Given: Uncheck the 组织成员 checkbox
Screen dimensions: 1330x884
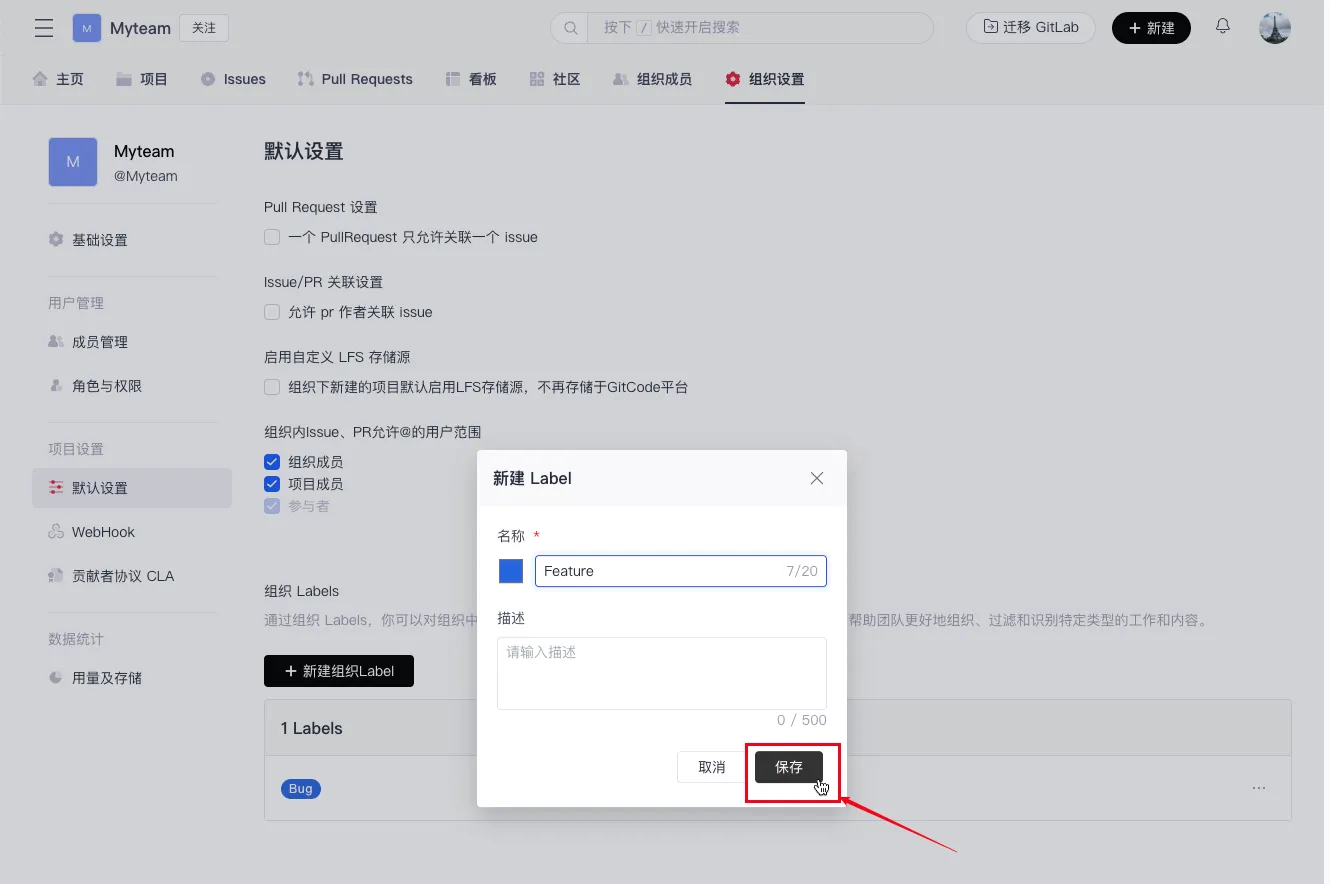Looking at the screenshot, I should 272,462.
